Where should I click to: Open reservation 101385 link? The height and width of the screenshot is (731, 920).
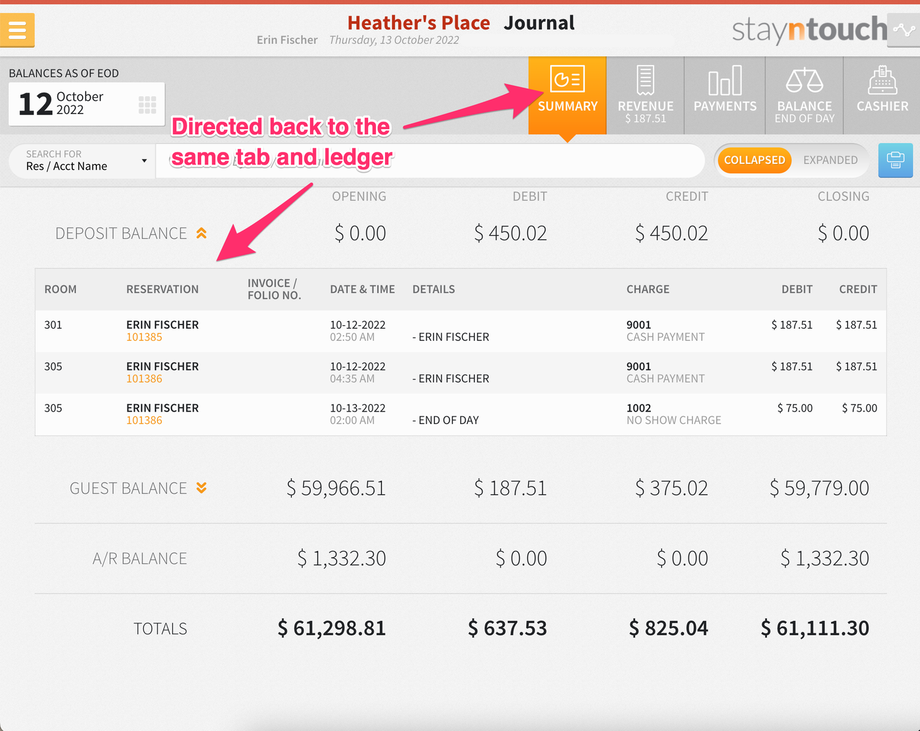(x=144, y=337)
